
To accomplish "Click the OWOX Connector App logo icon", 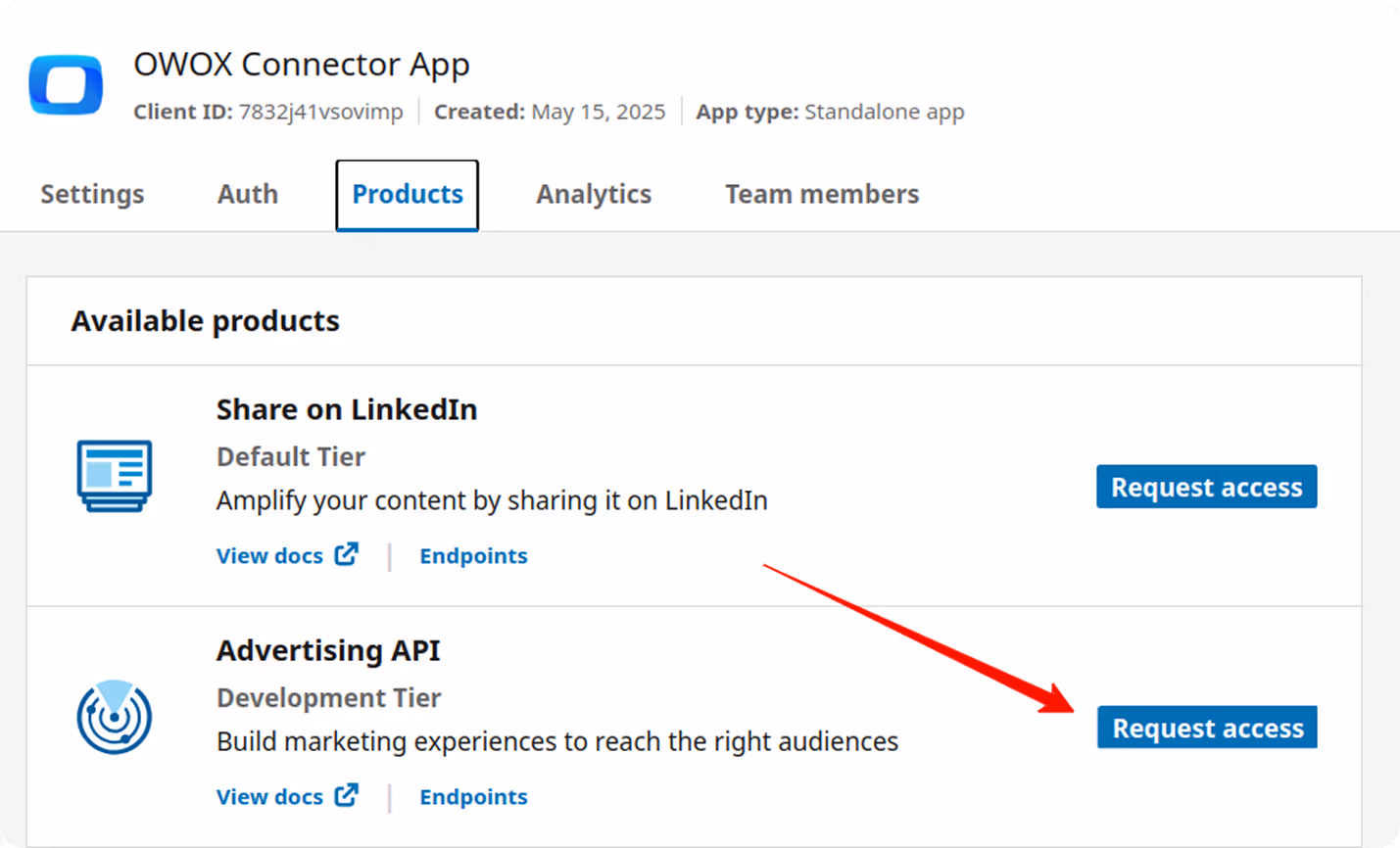I will pyautogui.click(x=65, y=86).
